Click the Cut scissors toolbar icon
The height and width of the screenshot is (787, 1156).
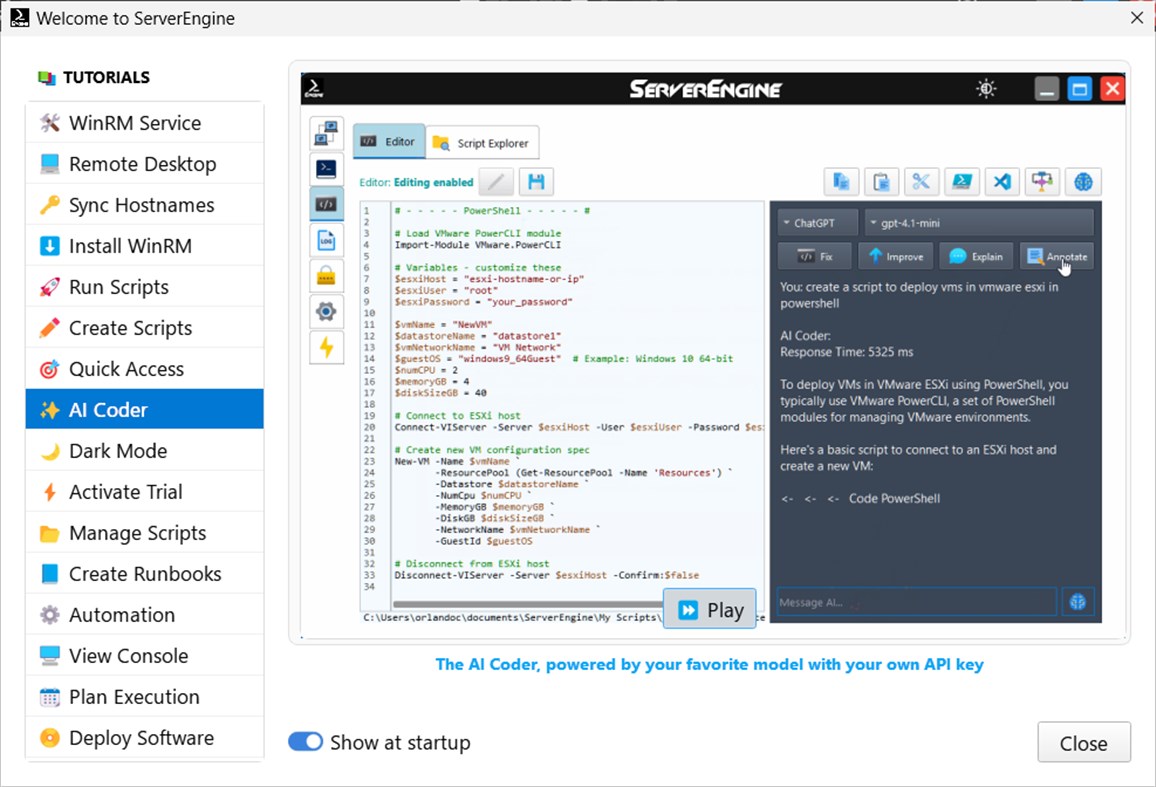tap(921, 181)
